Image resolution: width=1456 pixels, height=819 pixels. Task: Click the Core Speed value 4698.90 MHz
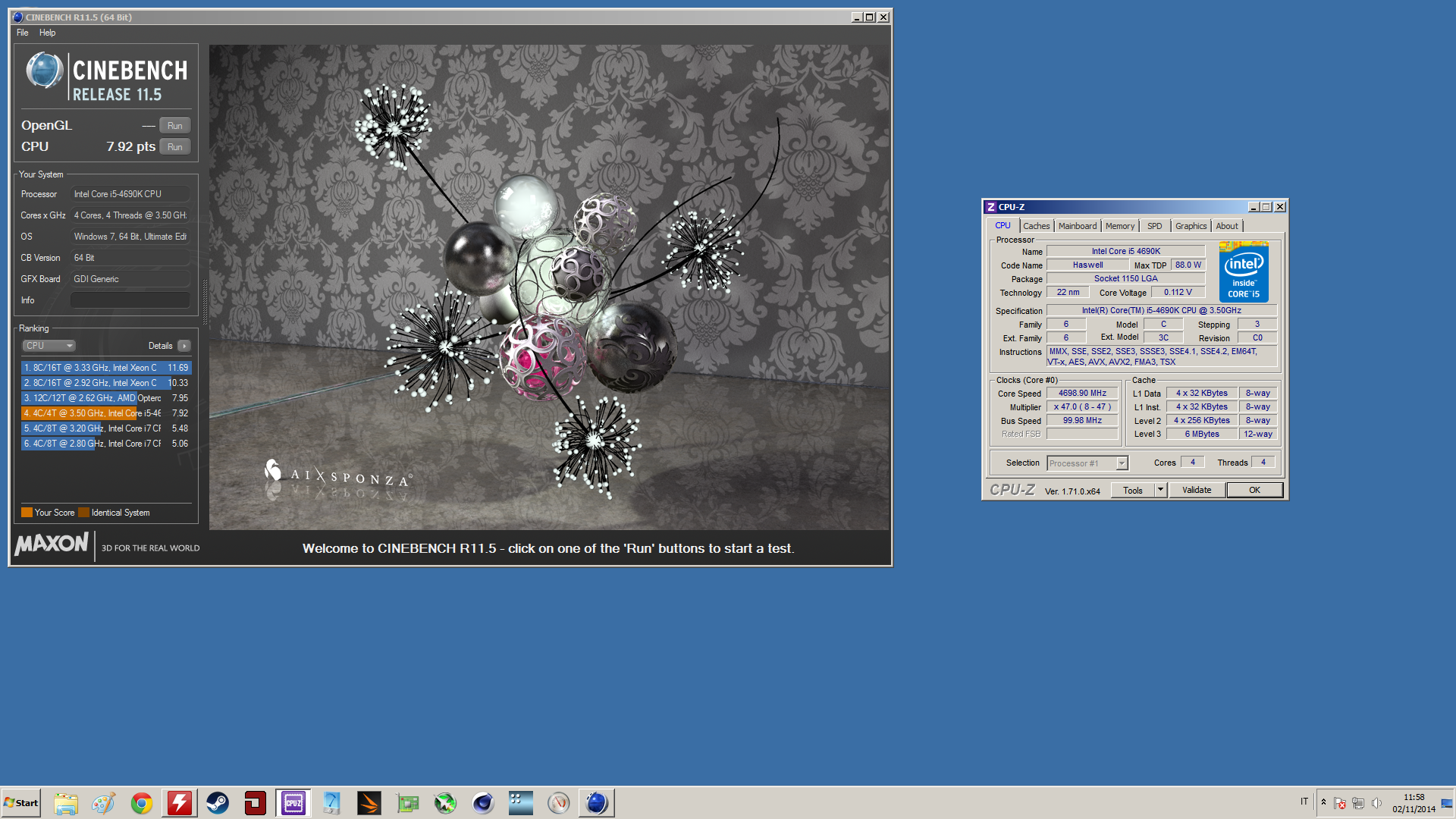[1082, 394]
